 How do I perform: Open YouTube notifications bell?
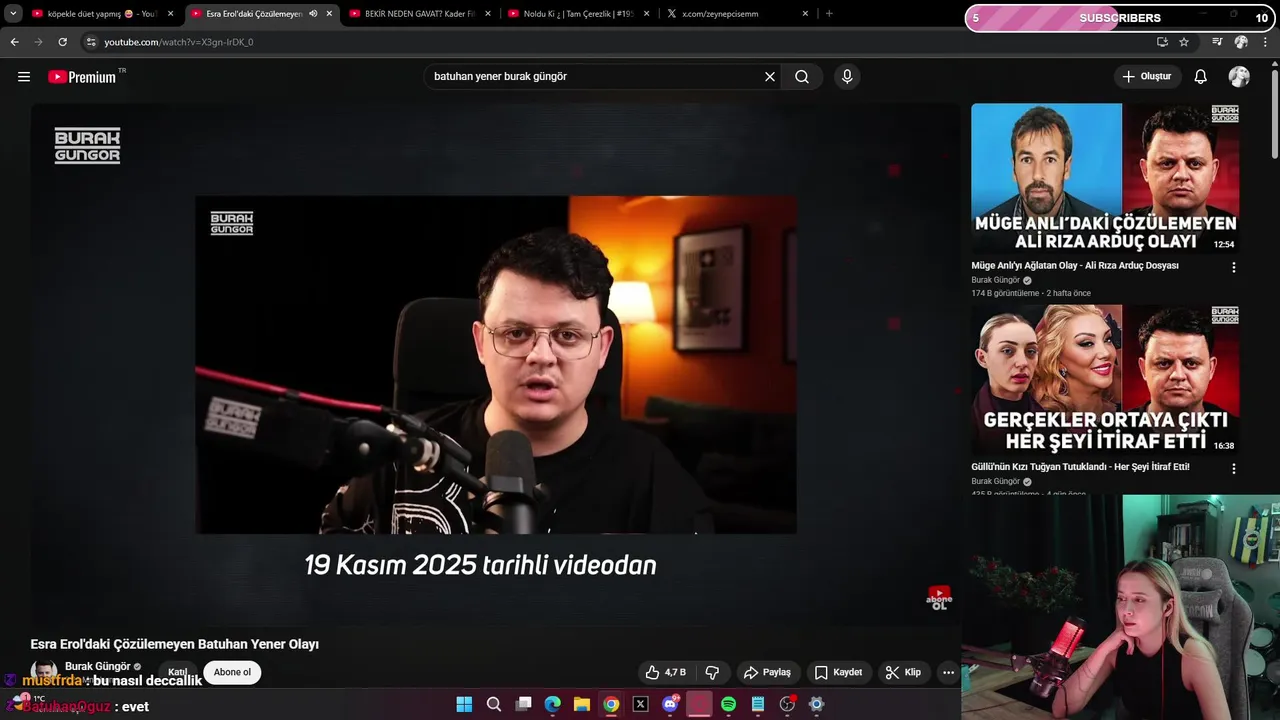[1201, 77]
